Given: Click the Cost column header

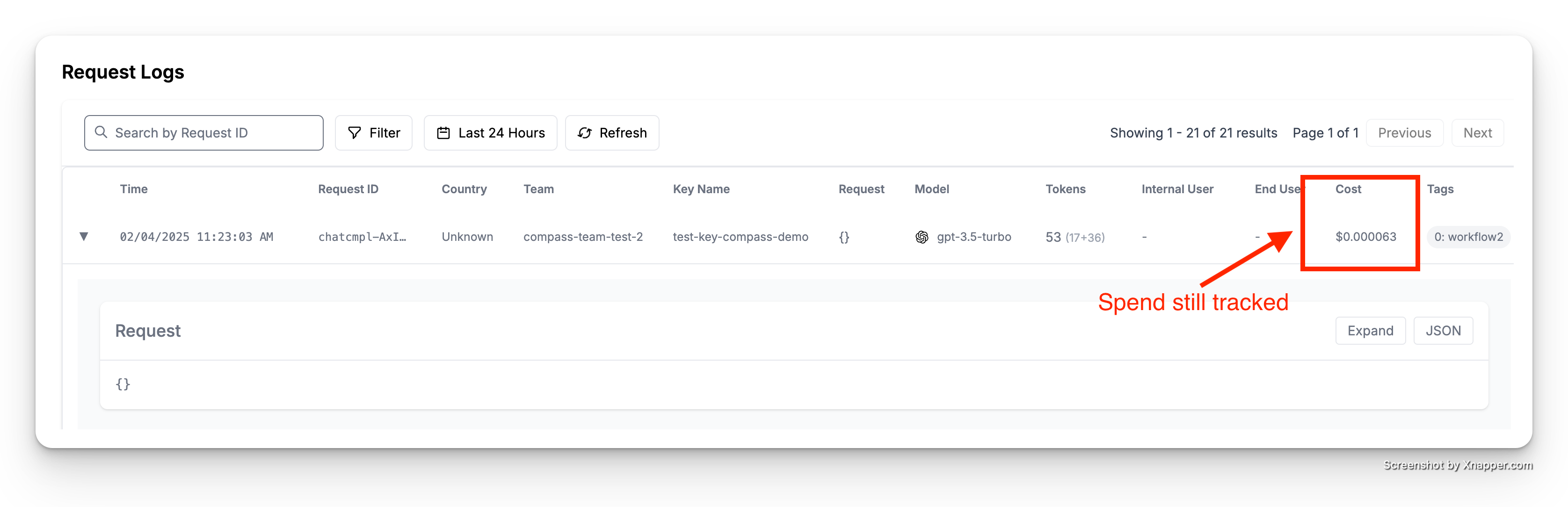Looking at the screenshot, I should 1348,189.
